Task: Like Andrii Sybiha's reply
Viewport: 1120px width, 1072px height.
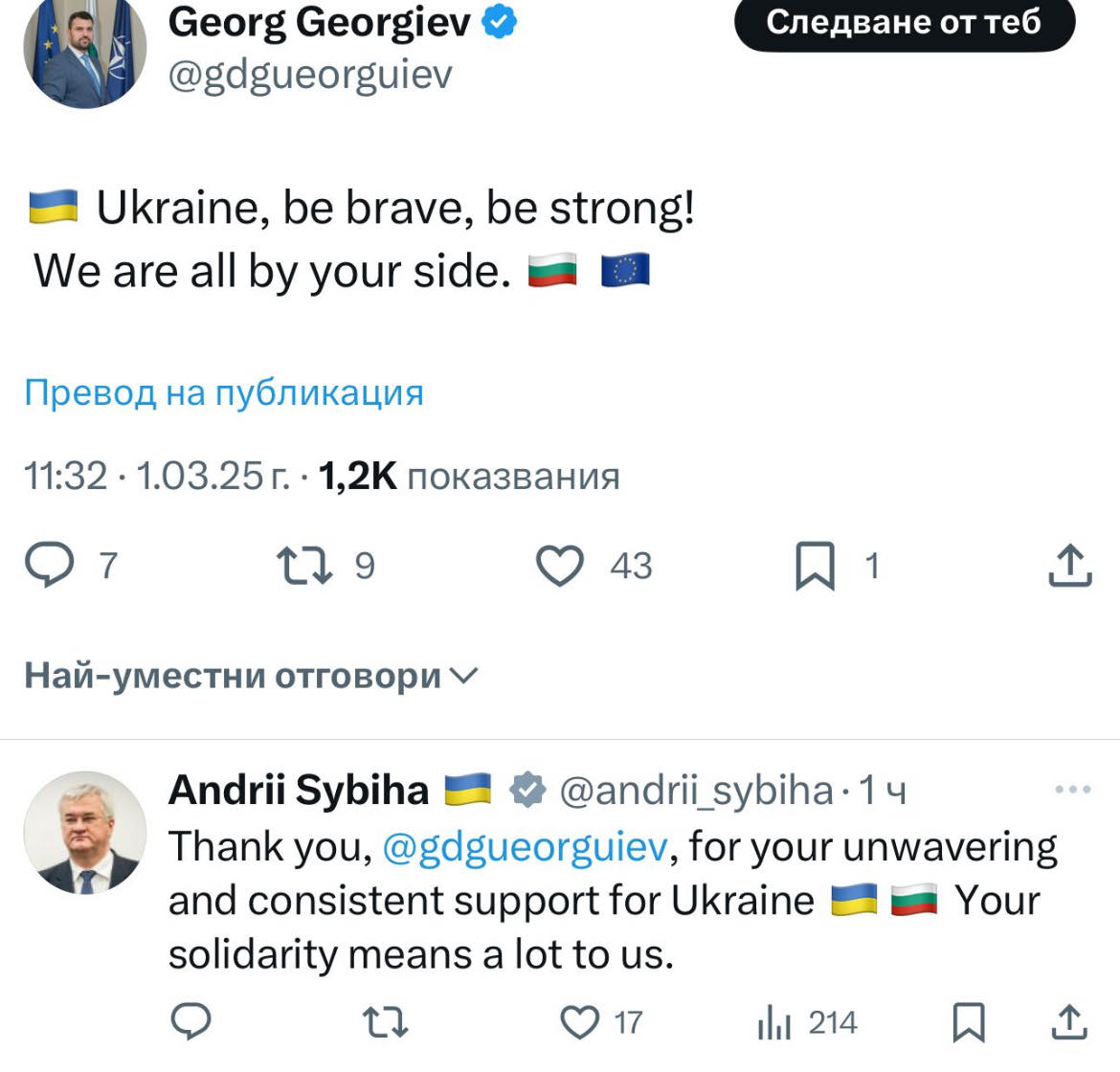Action: pyautogui.click(x=579, y=1022)
